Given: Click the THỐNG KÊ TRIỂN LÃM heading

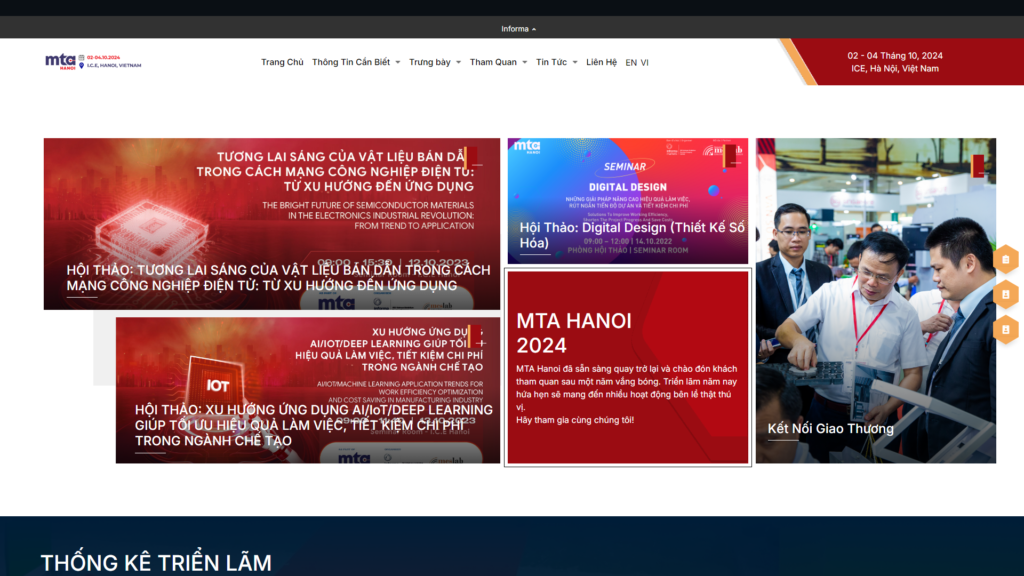Looking at the screenshot, I should click(x=156, y=562).
